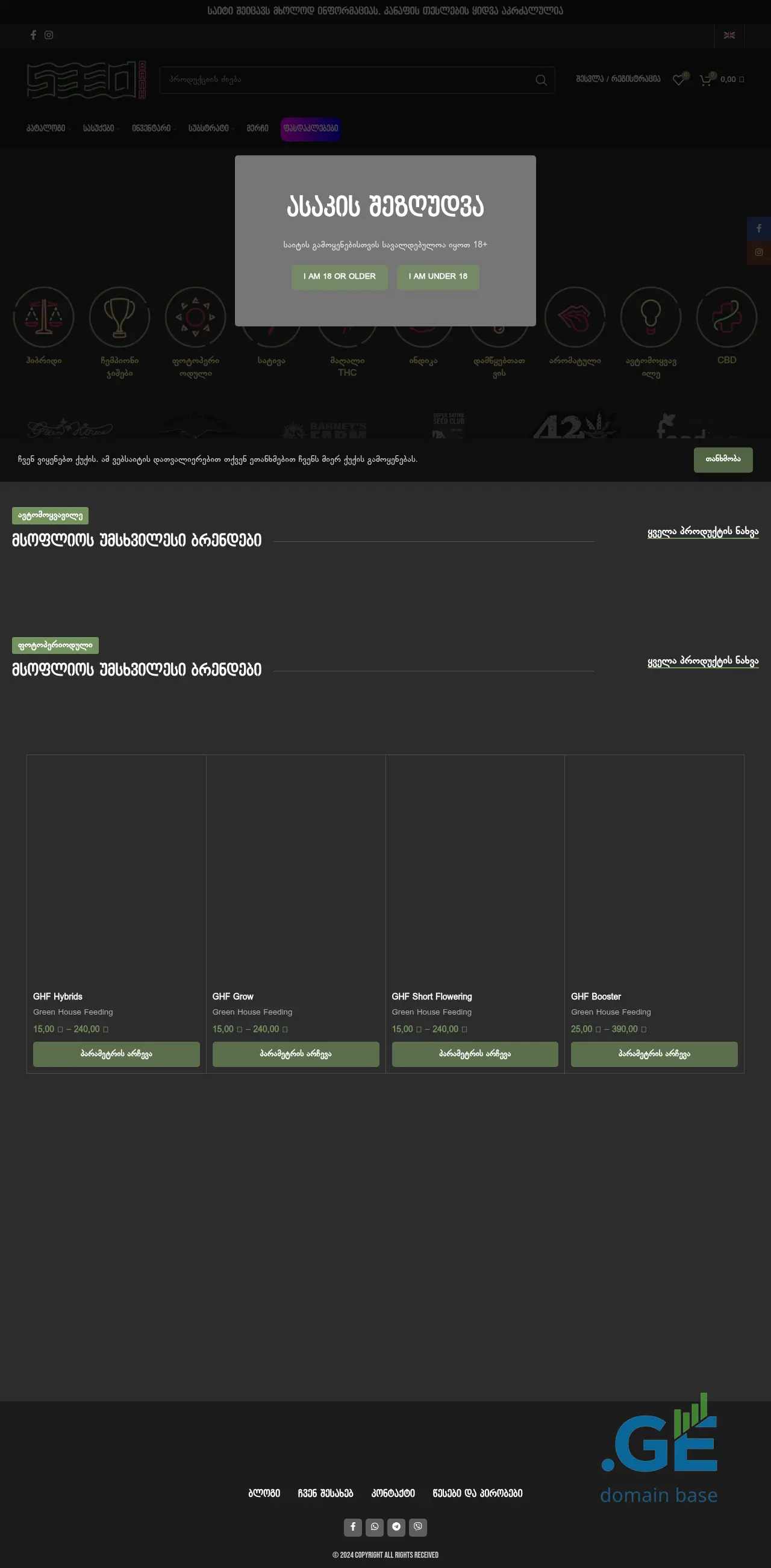Click the footer Viber icon
The width and height of the screenshot is (771, 1568).
click(x=418, y=1526)
